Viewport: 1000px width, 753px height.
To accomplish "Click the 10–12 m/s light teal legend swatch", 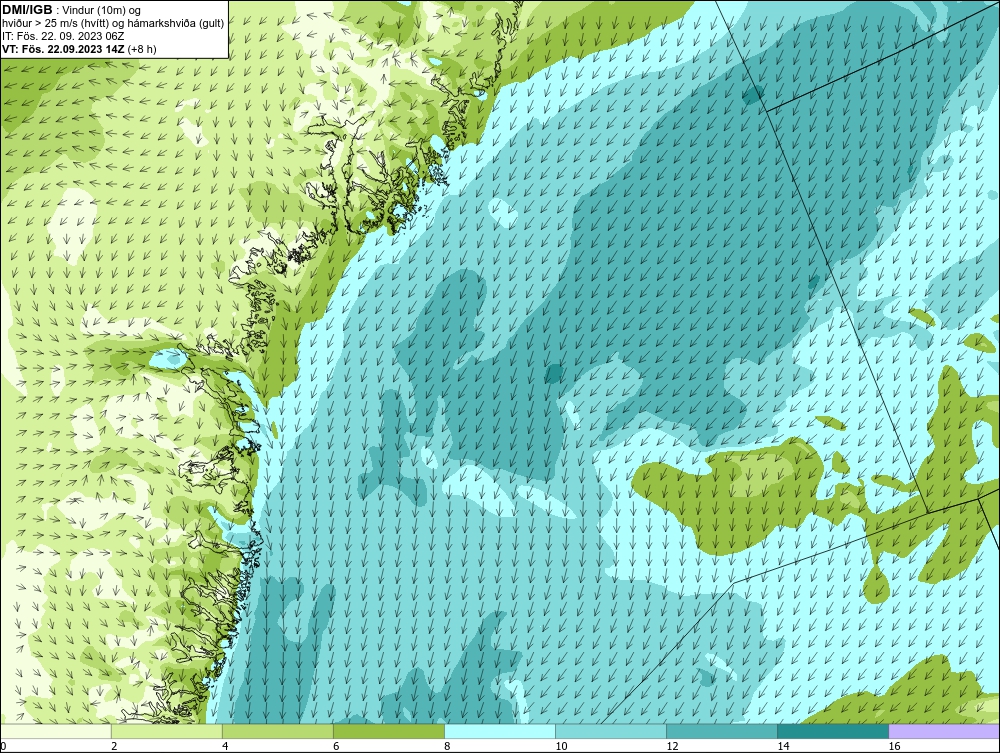I will click(x=610, y=731).
